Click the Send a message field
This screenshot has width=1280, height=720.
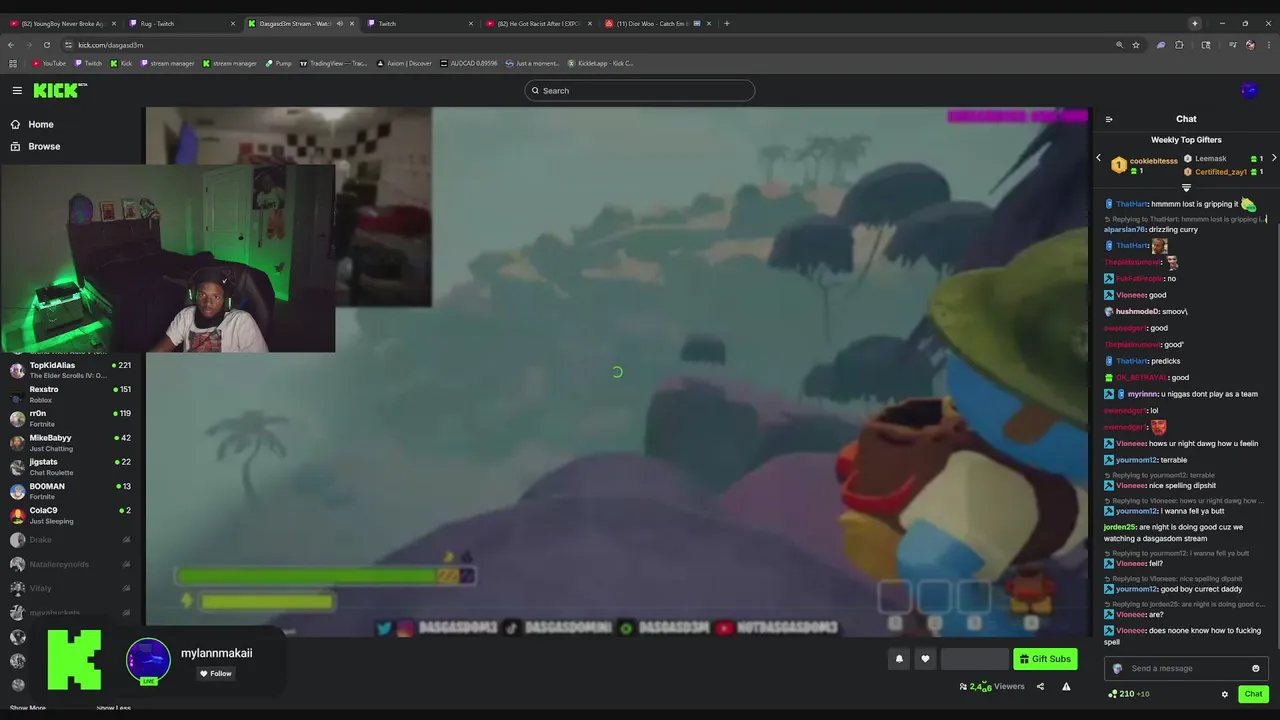(x=1186, y=668)
